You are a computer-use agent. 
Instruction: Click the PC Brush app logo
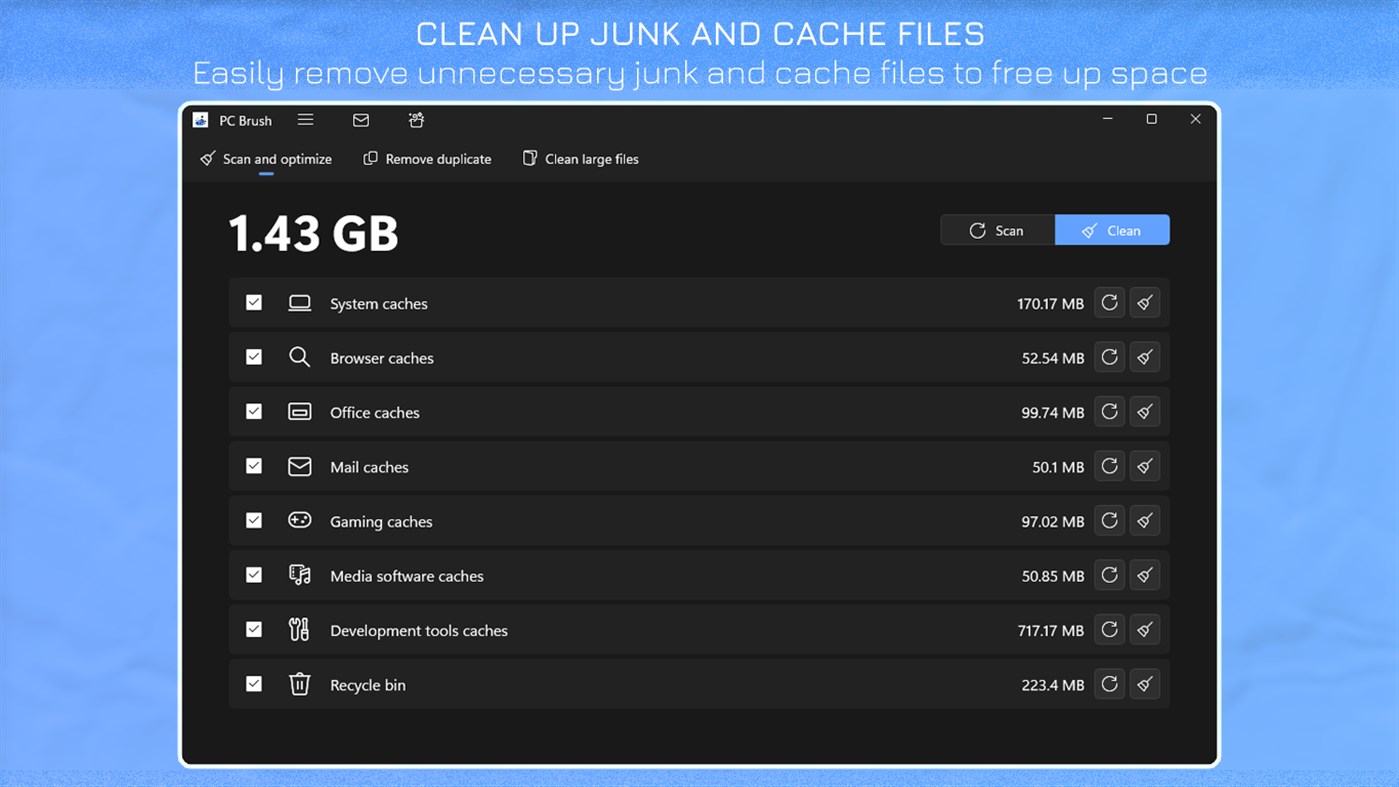(200, 119)
